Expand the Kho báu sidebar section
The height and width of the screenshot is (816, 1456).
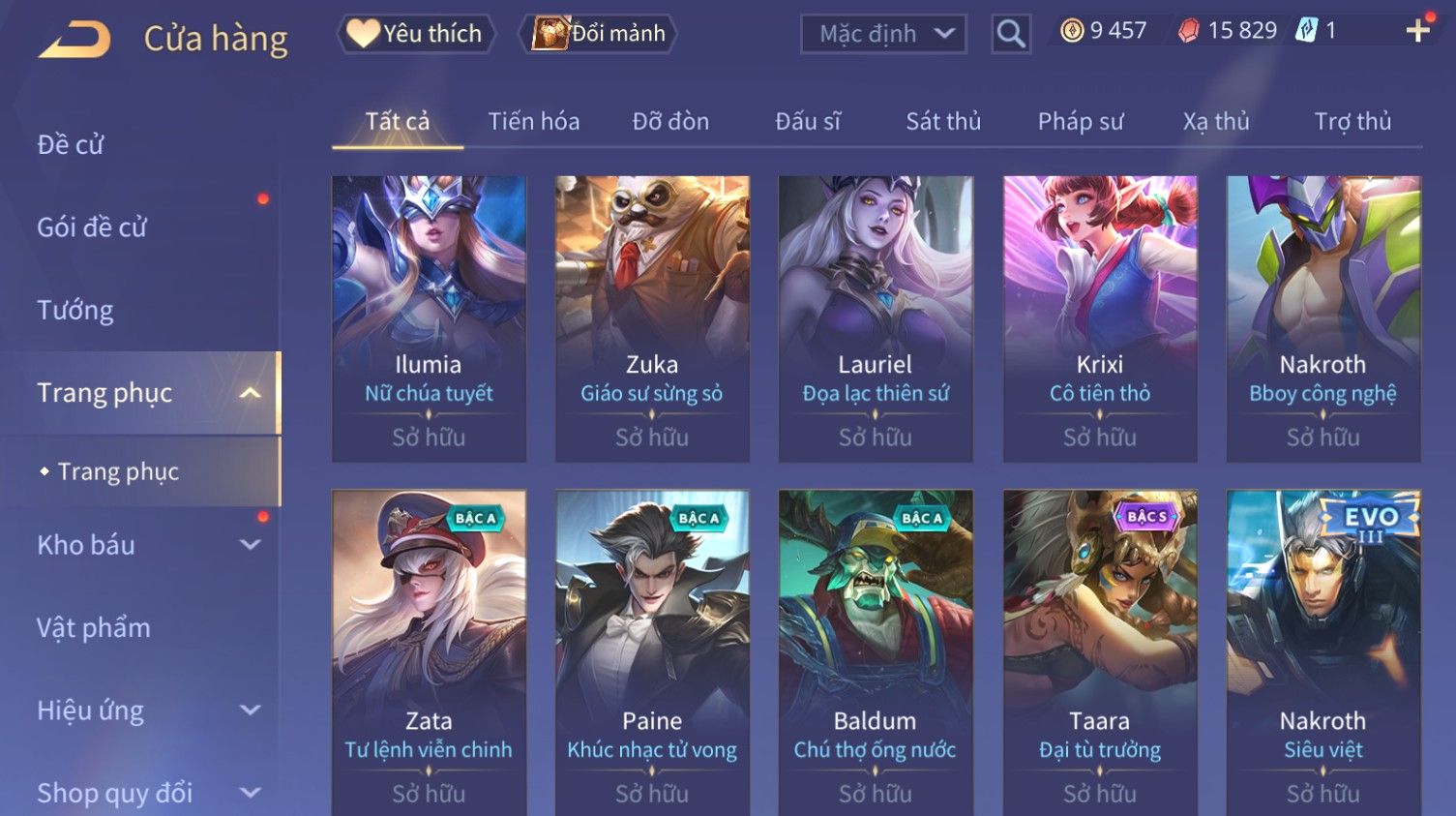click(250, 545)
